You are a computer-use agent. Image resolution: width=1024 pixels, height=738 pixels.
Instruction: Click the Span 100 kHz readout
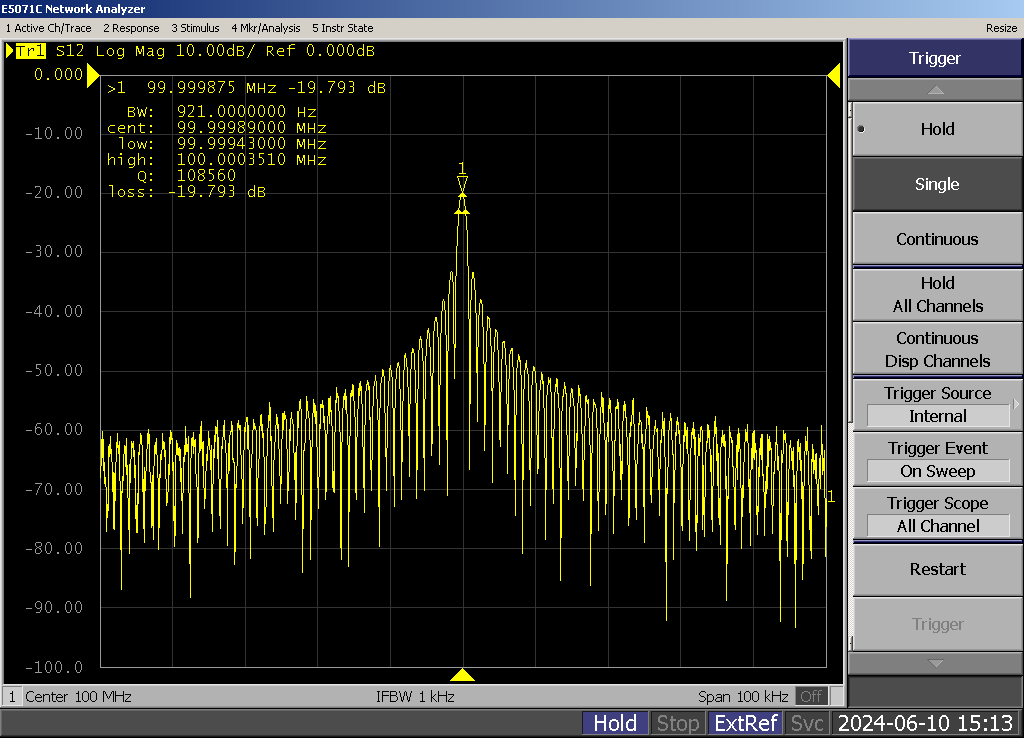(744, 696)
